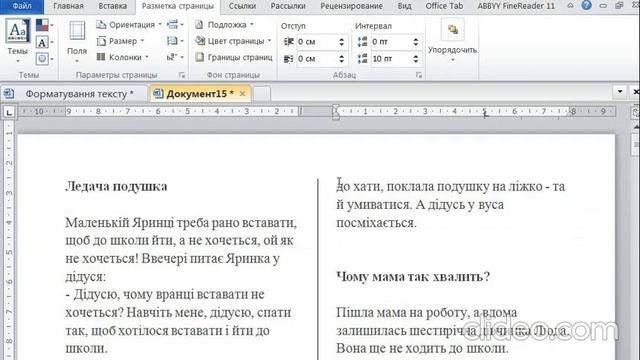Click the left indent icon

pos(289,42)
